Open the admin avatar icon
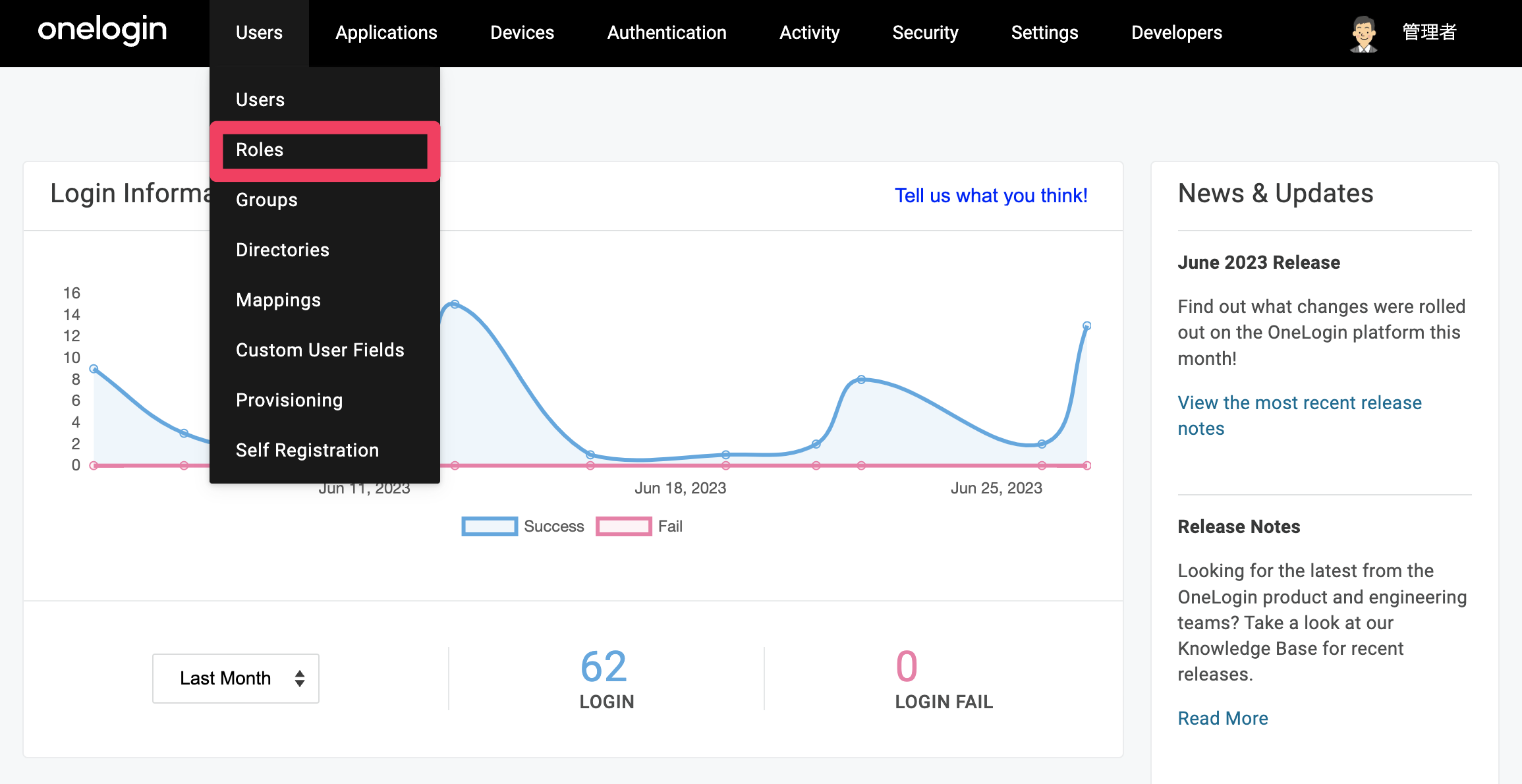 [1363, 33]
